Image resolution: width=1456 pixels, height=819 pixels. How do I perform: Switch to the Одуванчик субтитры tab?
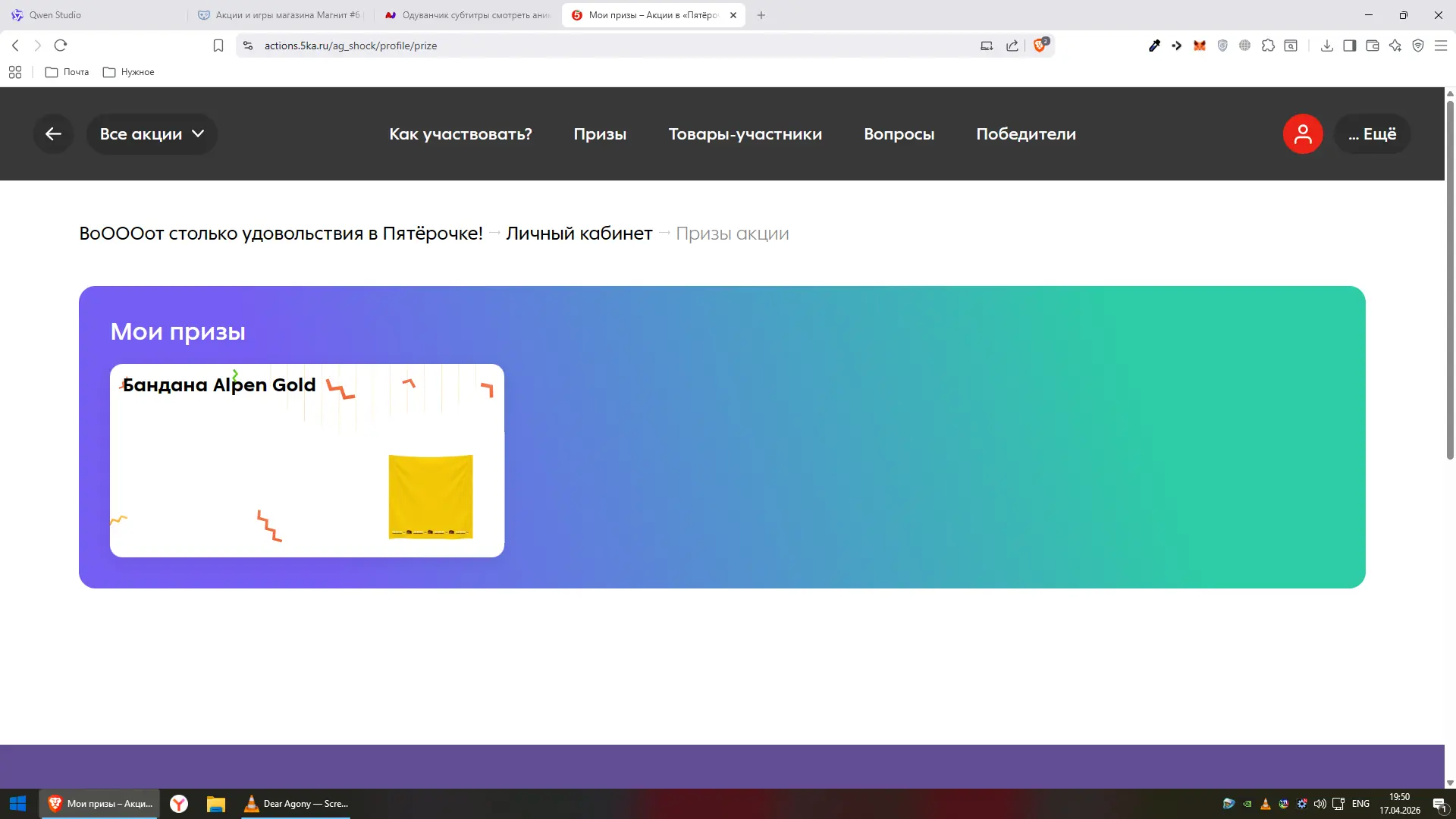468,15
